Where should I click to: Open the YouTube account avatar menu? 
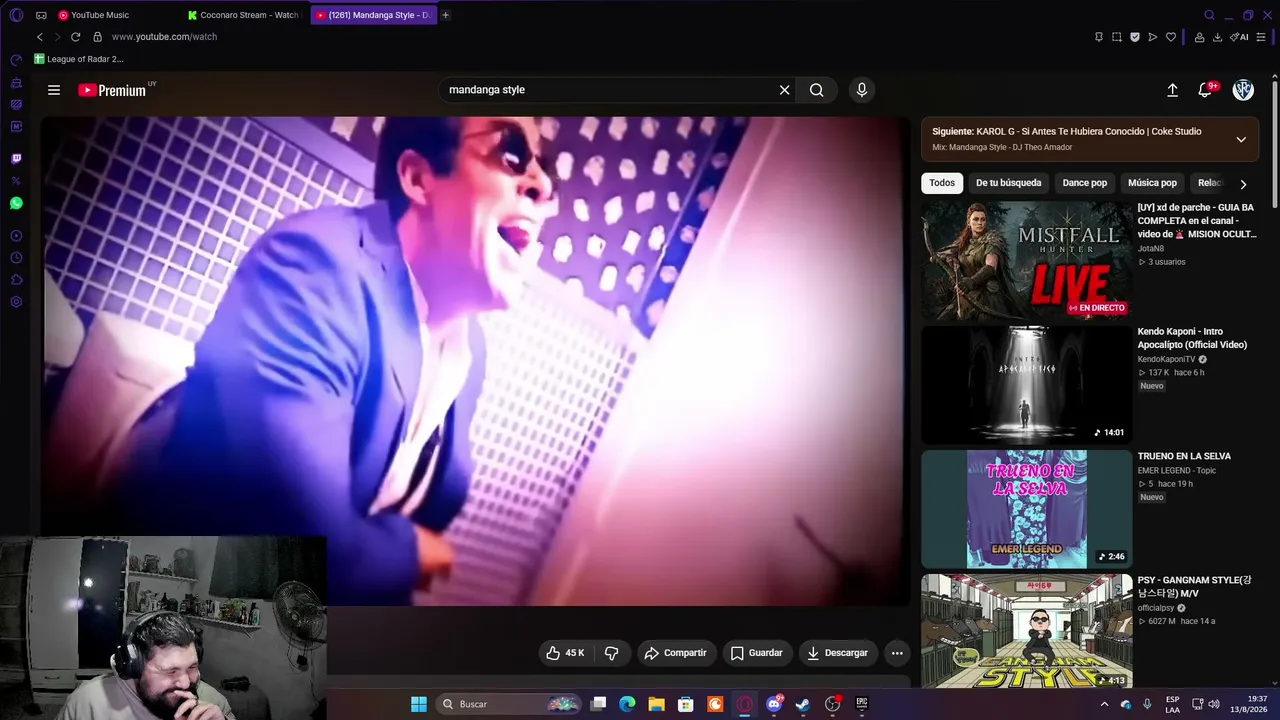1243,90
